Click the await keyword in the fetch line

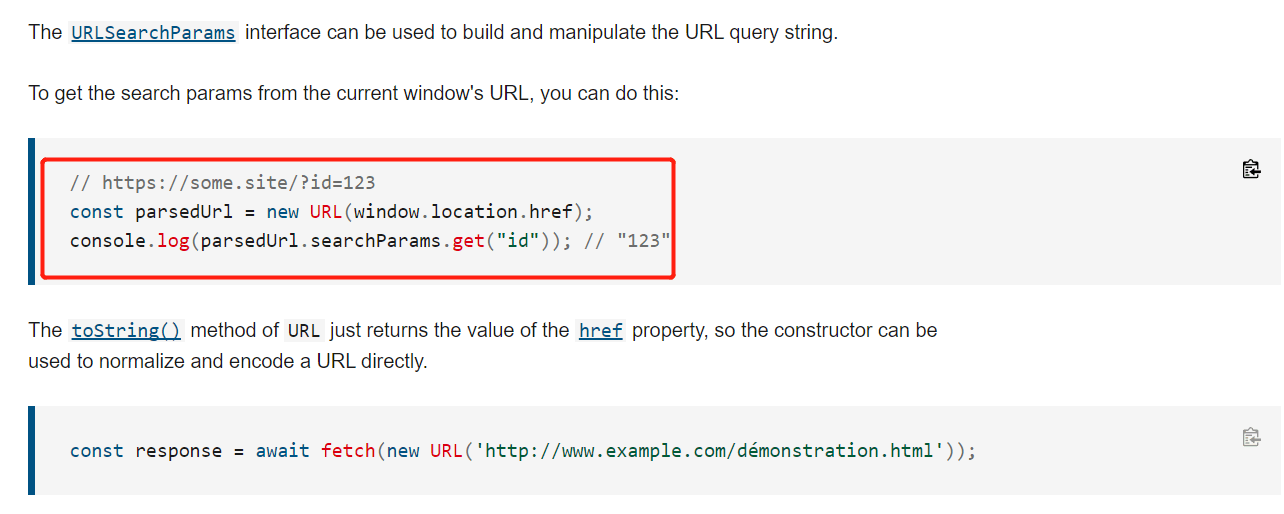pos(283,451)
